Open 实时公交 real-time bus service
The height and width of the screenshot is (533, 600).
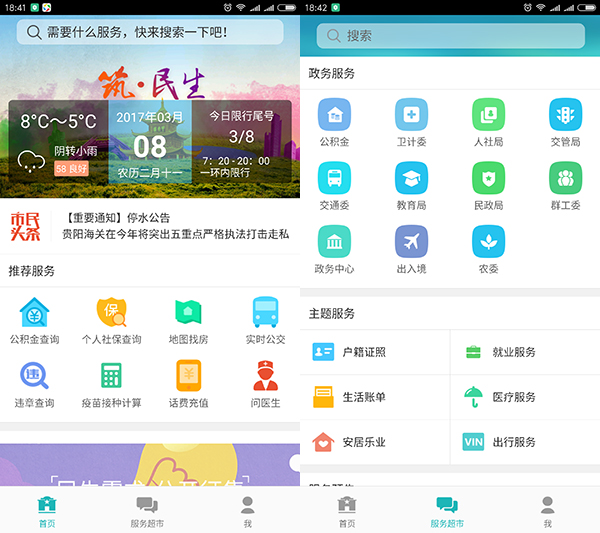(265, 321)
